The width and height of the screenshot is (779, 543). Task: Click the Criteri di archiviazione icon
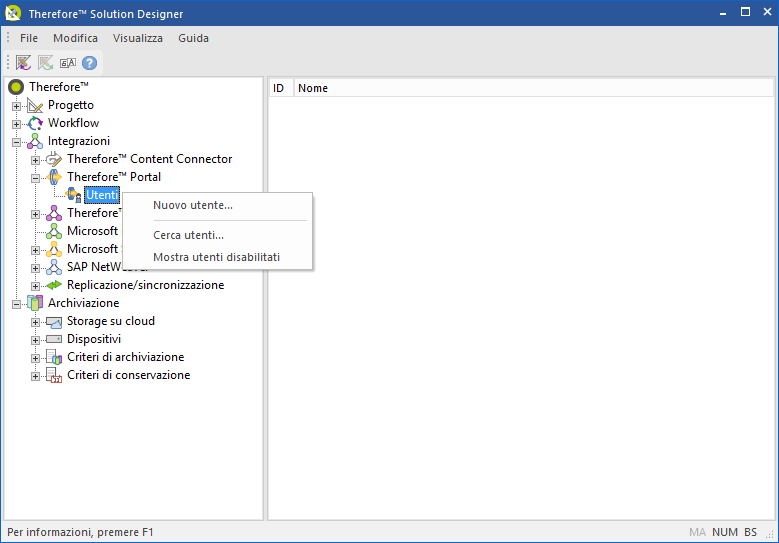pyautogui.click(x=54, y=357)
